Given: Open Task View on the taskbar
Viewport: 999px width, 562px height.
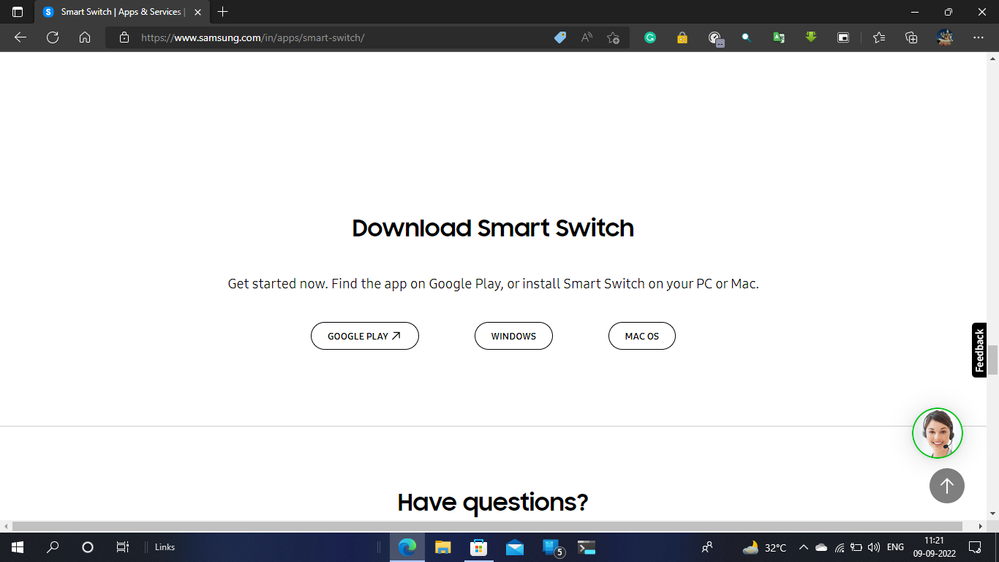Looking at the screenshot, I should click(x=122, y=547).
